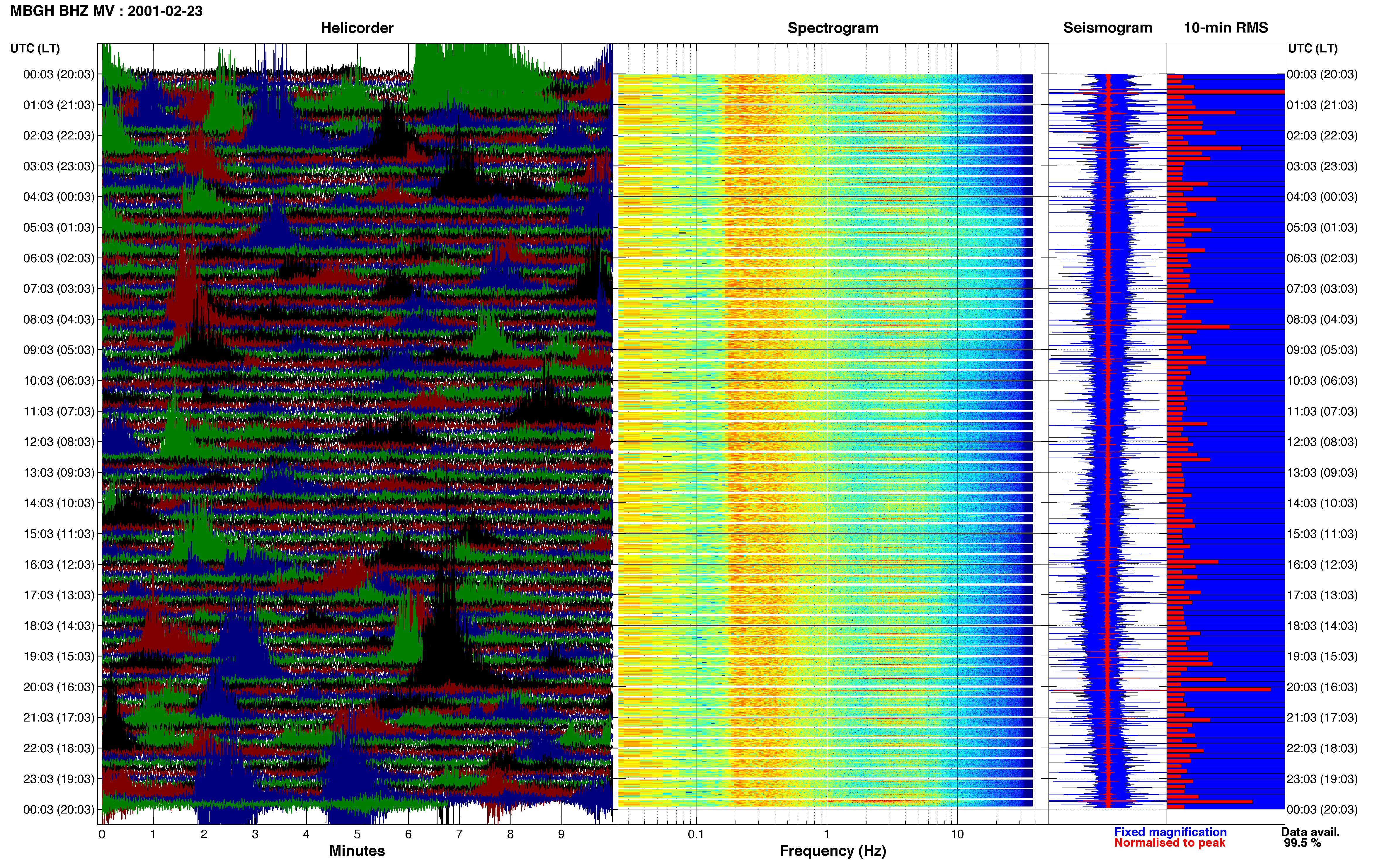Click the 3 tick on the Minutes axis
The image size is (1389, 868).
[x=255, y=835]
